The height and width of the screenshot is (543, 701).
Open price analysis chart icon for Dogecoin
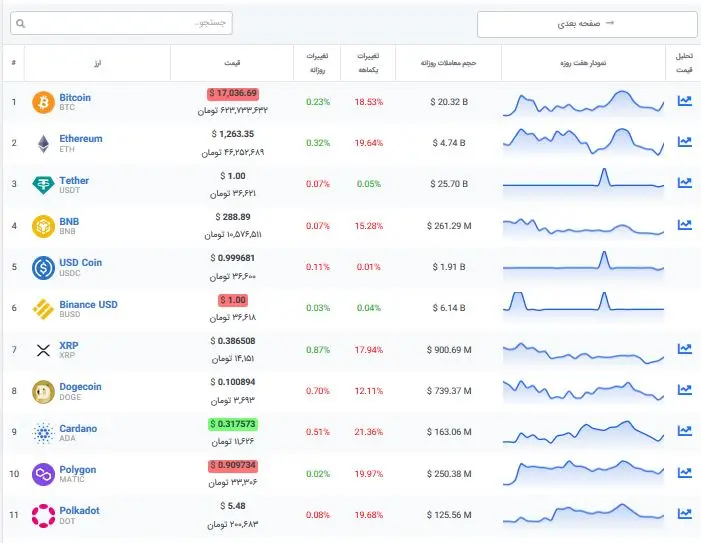click(684, 389)
